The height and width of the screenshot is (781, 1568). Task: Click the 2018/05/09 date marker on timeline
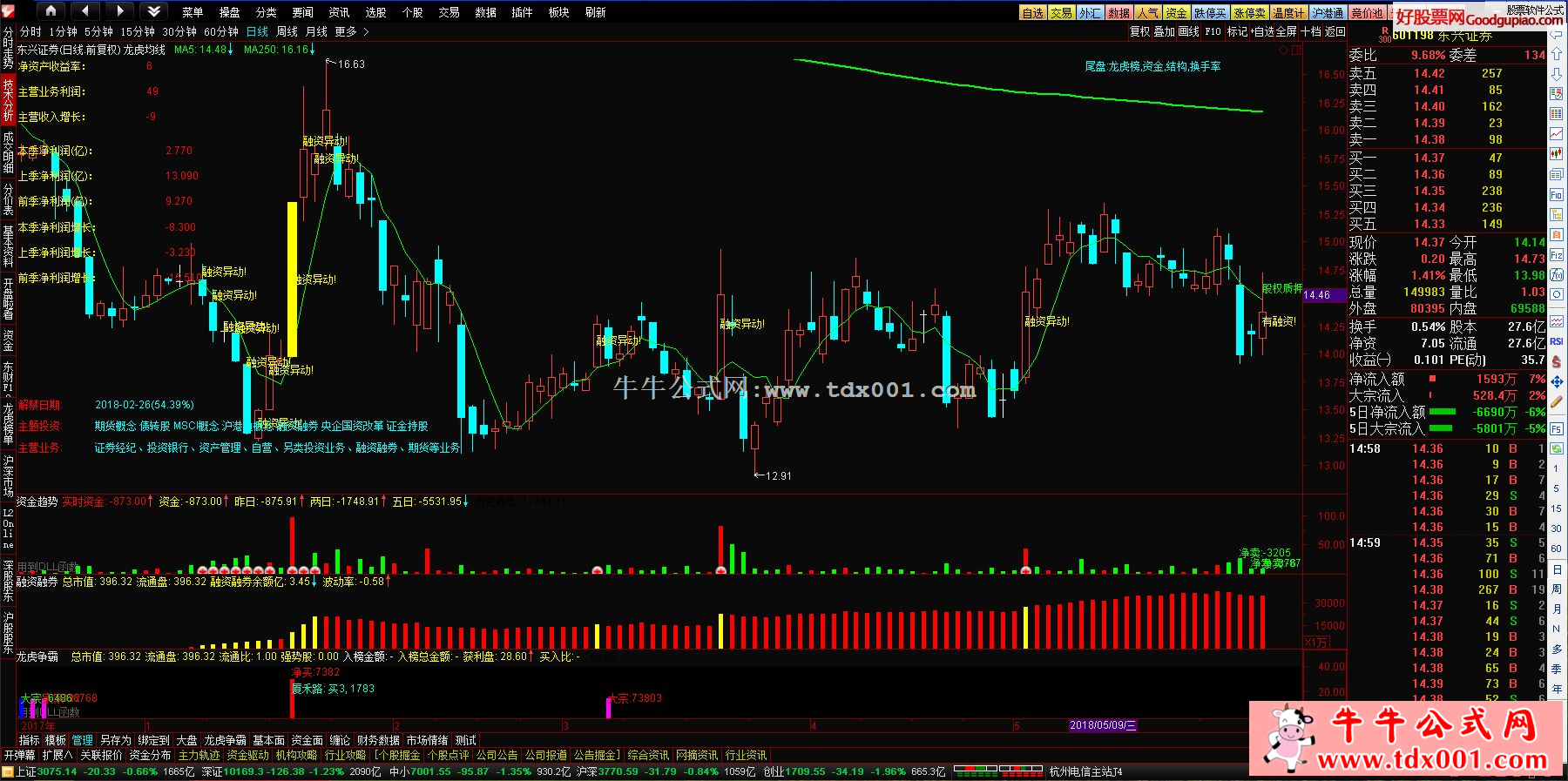pyautogui.click(x=1103, y=725)
